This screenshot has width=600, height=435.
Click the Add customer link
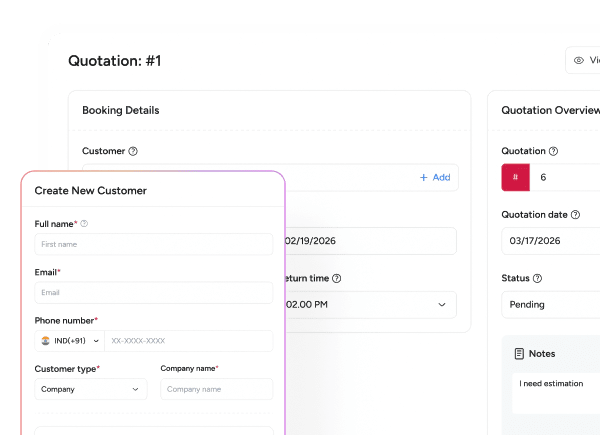tap(435, 178)
